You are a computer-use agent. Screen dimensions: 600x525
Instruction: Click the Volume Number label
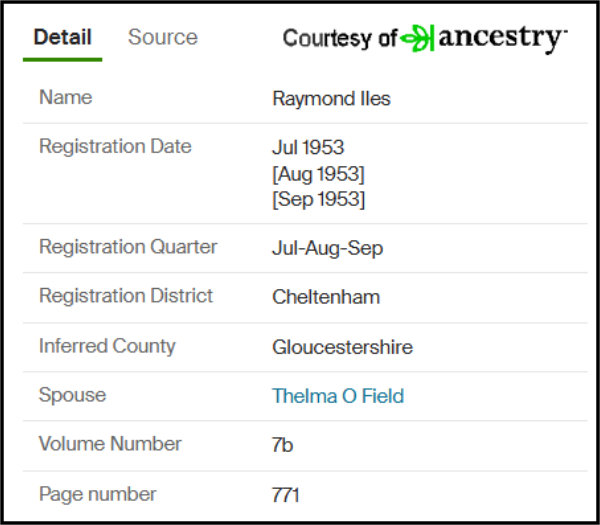(x=110, y=444)
